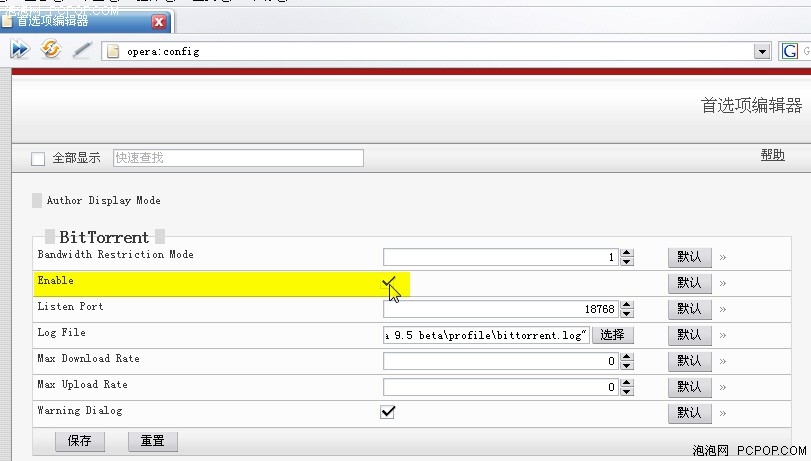
Task: Click the Google search engine icon
Action: click(789, 51)
